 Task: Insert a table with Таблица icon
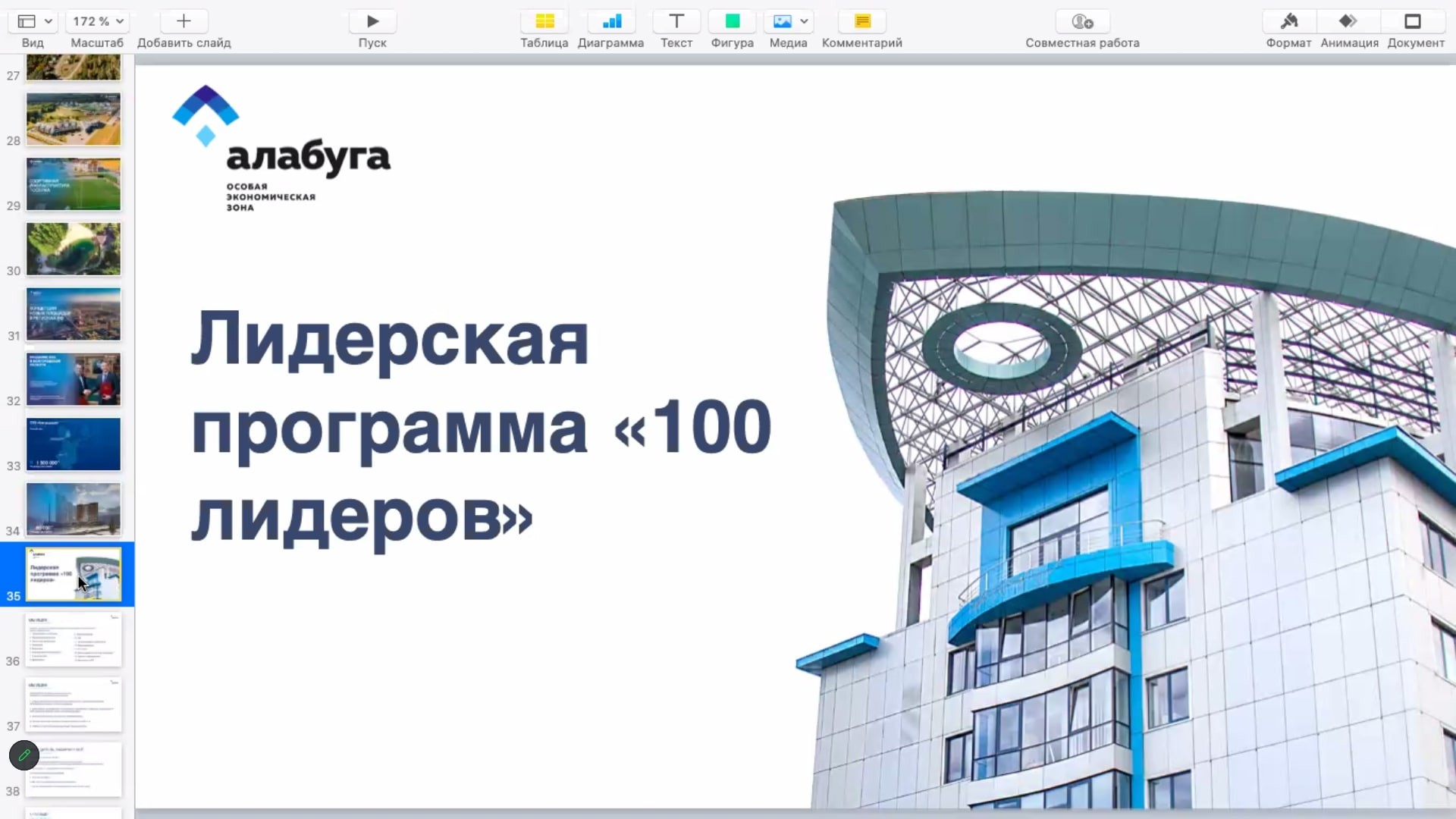click(544, 21)
